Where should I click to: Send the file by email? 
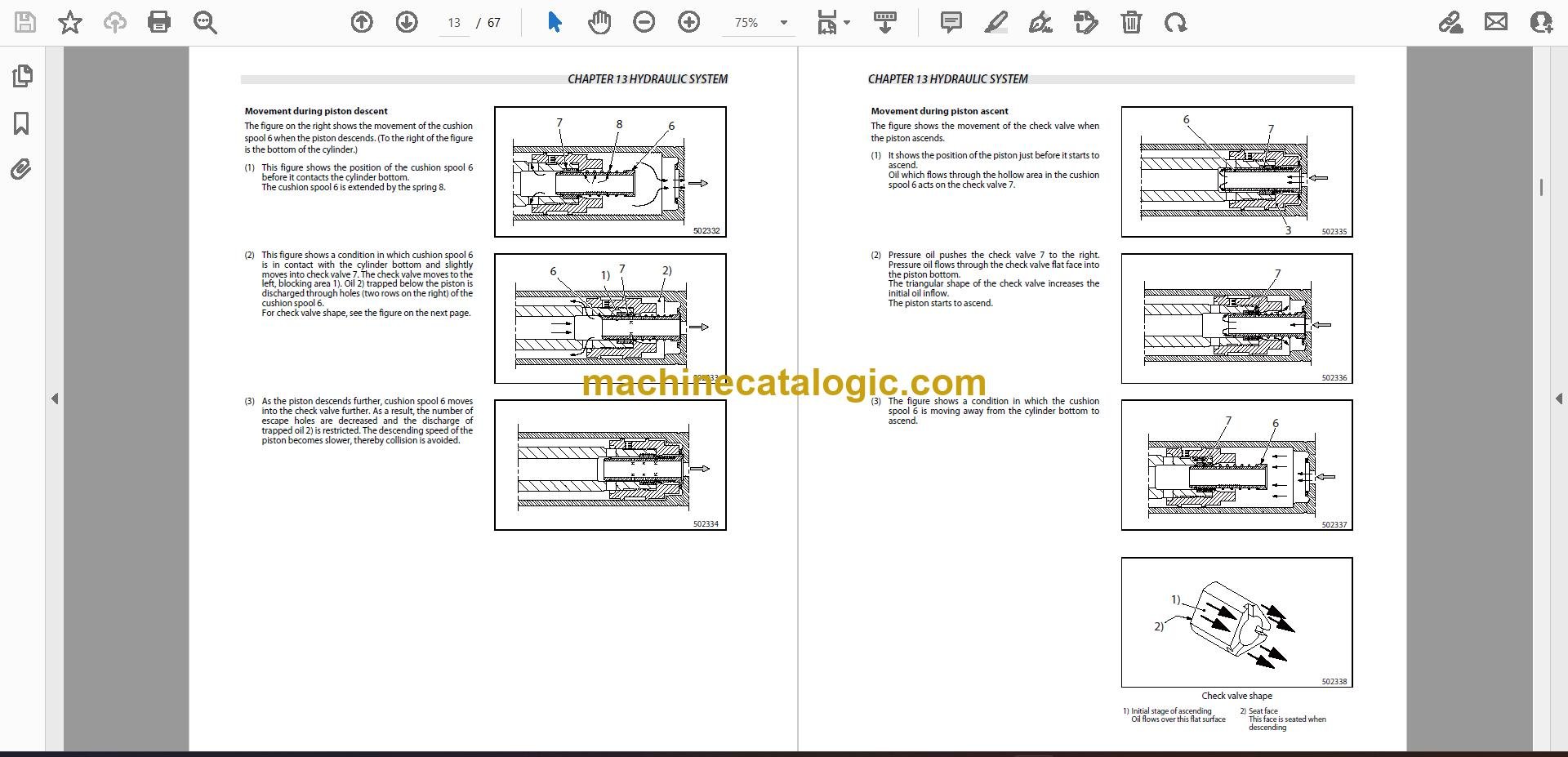coord(1496,22)
